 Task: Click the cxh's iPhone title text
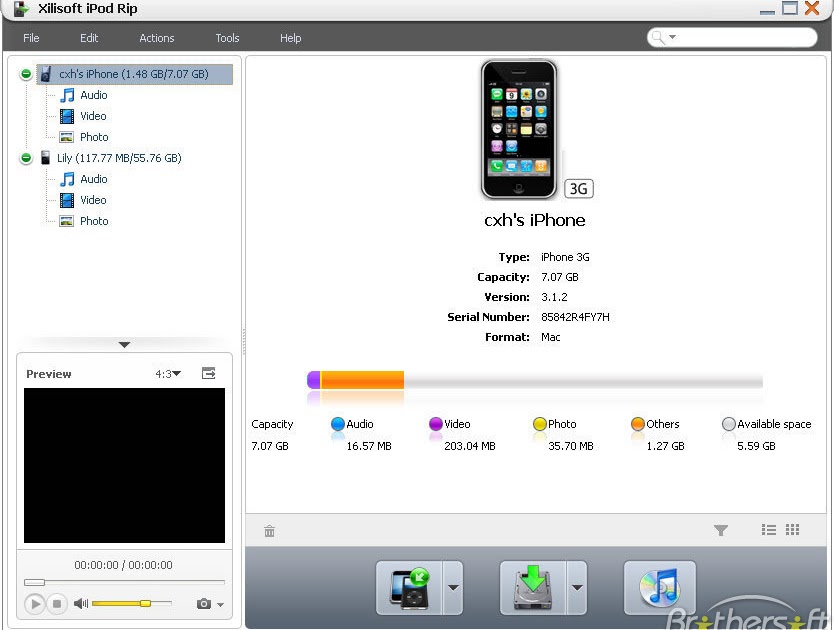[535, 220]
